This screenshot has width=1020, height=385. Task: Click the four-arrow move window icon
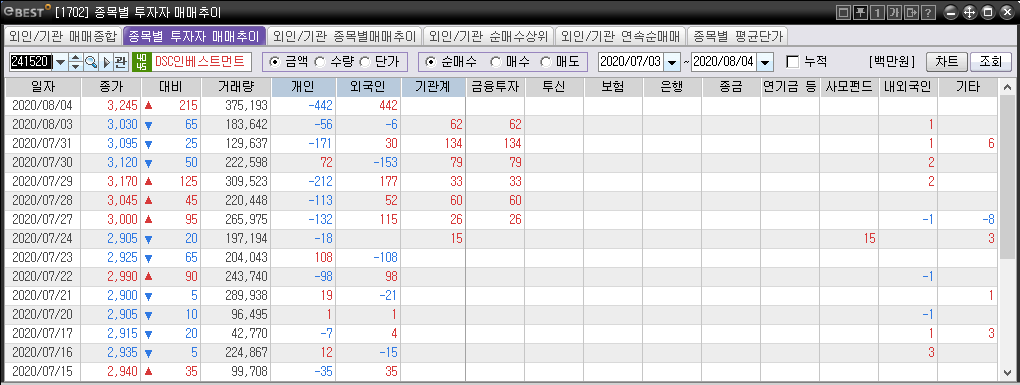point(969,12)
